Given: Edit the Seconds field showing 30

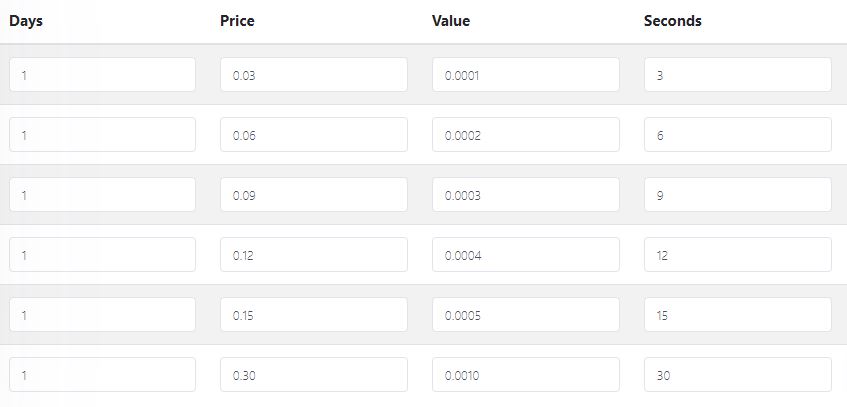Looking at the screenshot, I should 738,375.
